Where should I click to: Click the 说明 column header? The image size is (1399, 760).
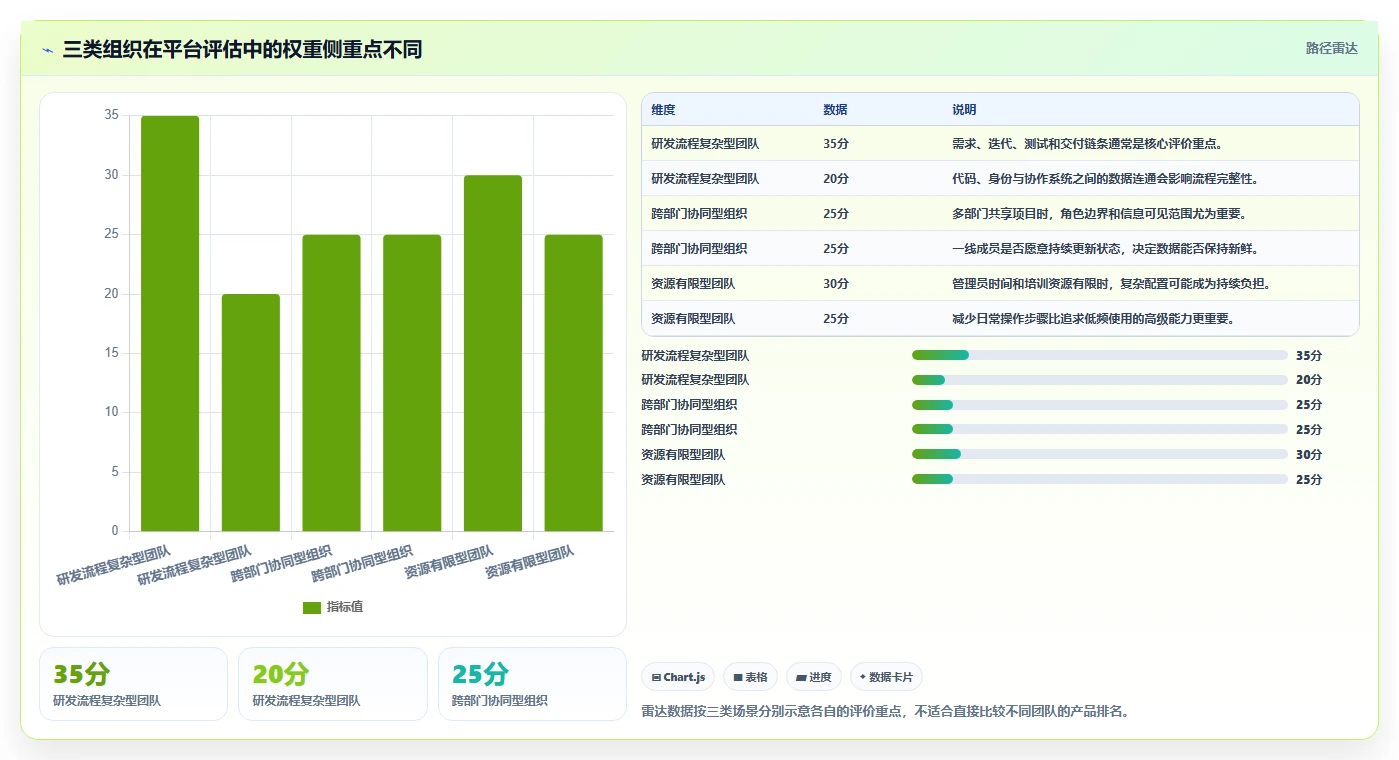[x=964, y=110]
